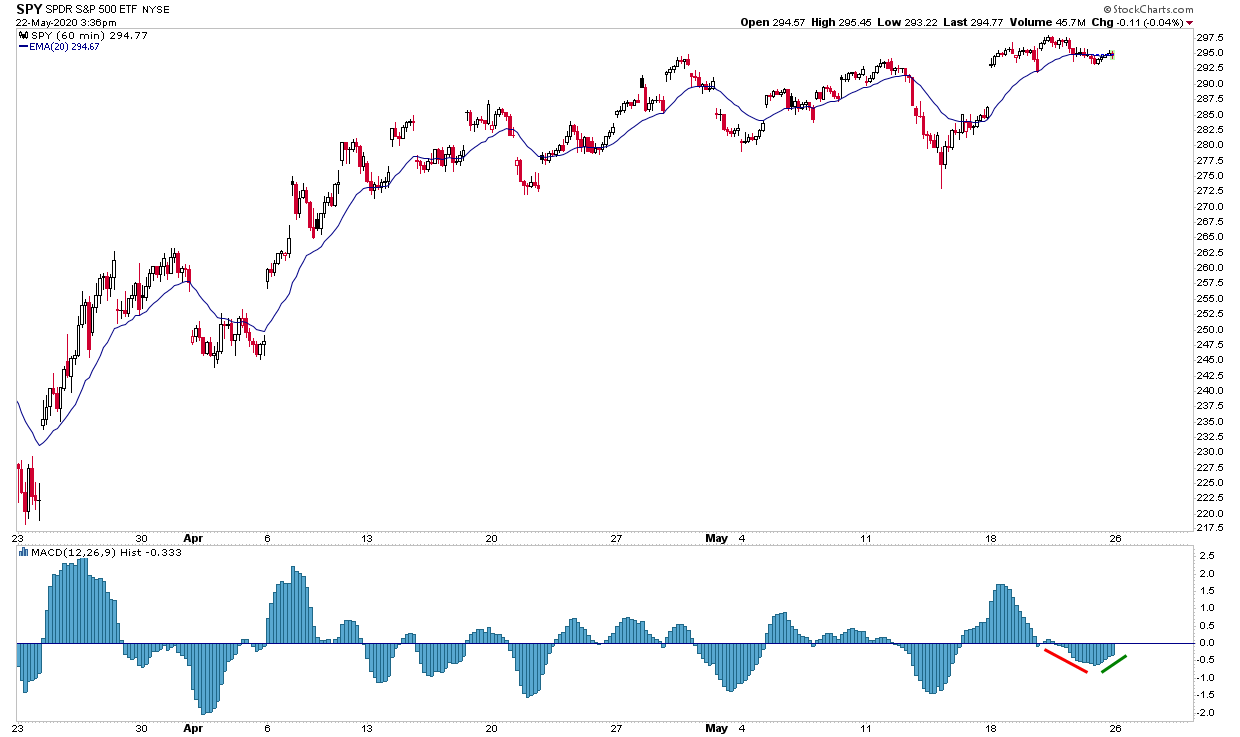Click the 'May' date label below the price panel

click(x=716, y=538)
